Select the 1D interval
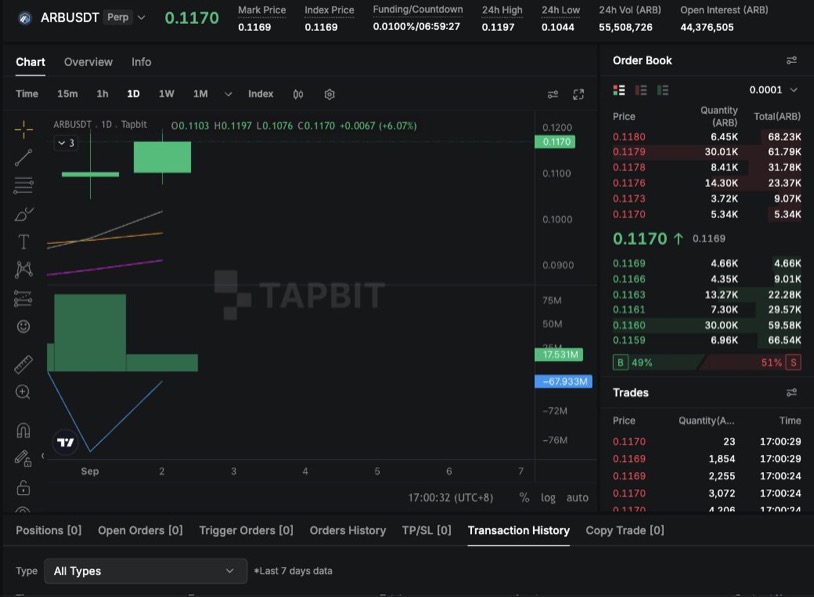 [x=133, y=94]
